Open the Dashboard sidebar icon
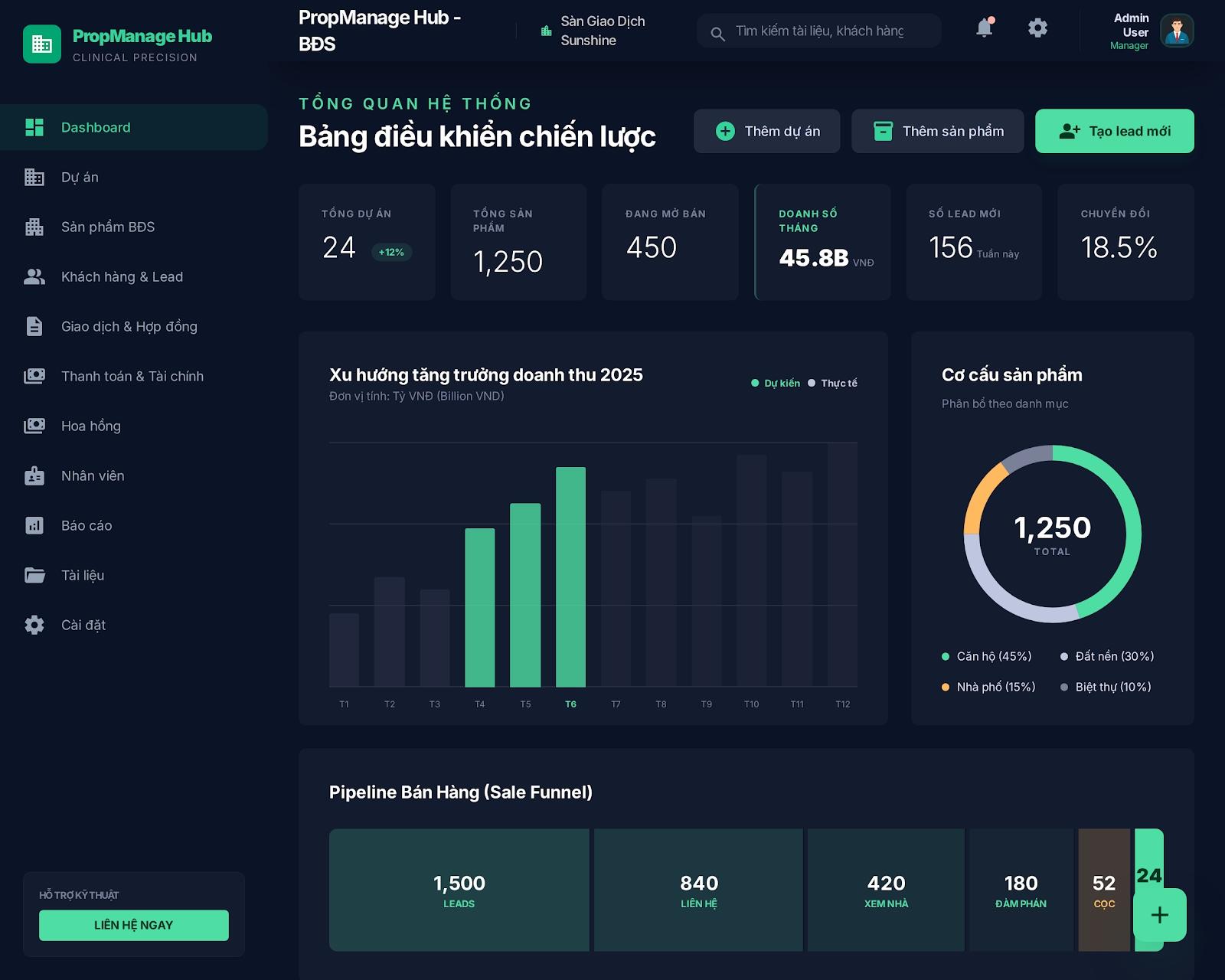Screen dimensions: 1225x980 click(x=34, y=127)
